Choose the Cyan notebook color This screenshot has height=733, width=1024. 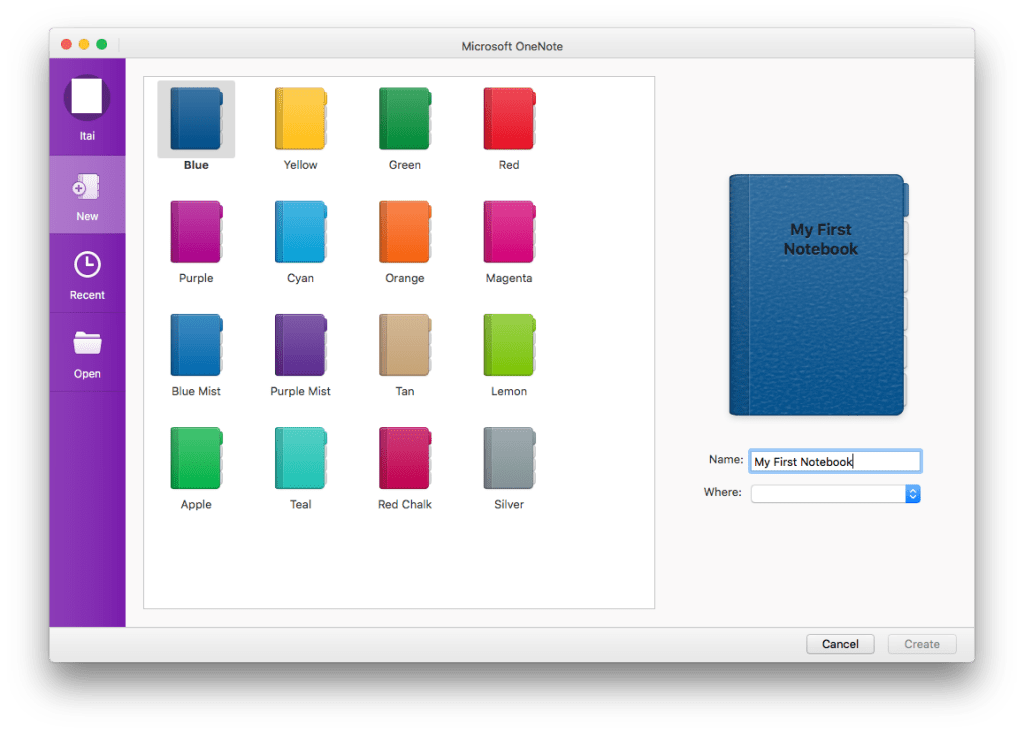[300, 233]
